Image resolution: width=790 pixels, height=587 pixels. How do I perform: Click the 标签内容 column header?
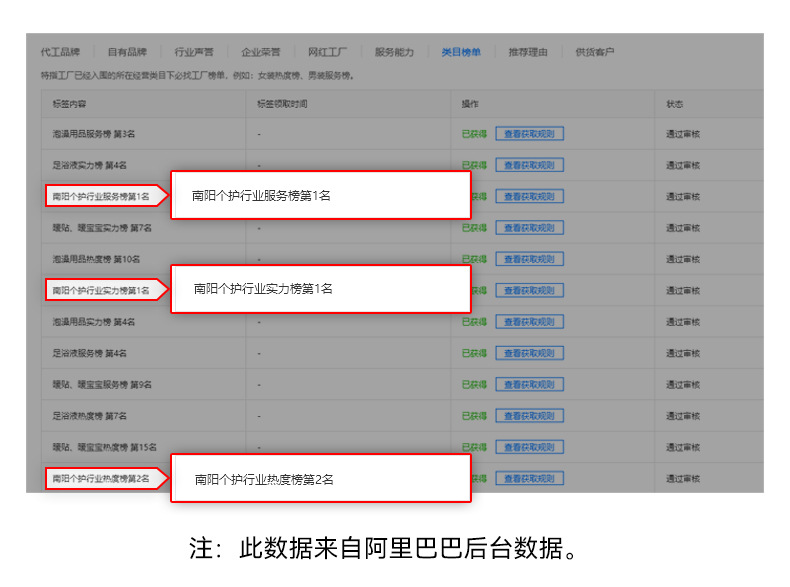[x=70, y=104]
